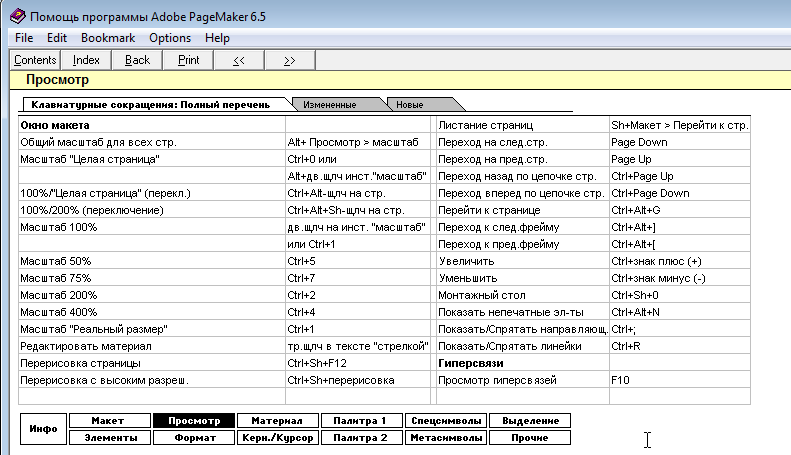Click the 'Ctrl+Sh+F12' shortcut cell
The image size is (791, 455).
358,363
